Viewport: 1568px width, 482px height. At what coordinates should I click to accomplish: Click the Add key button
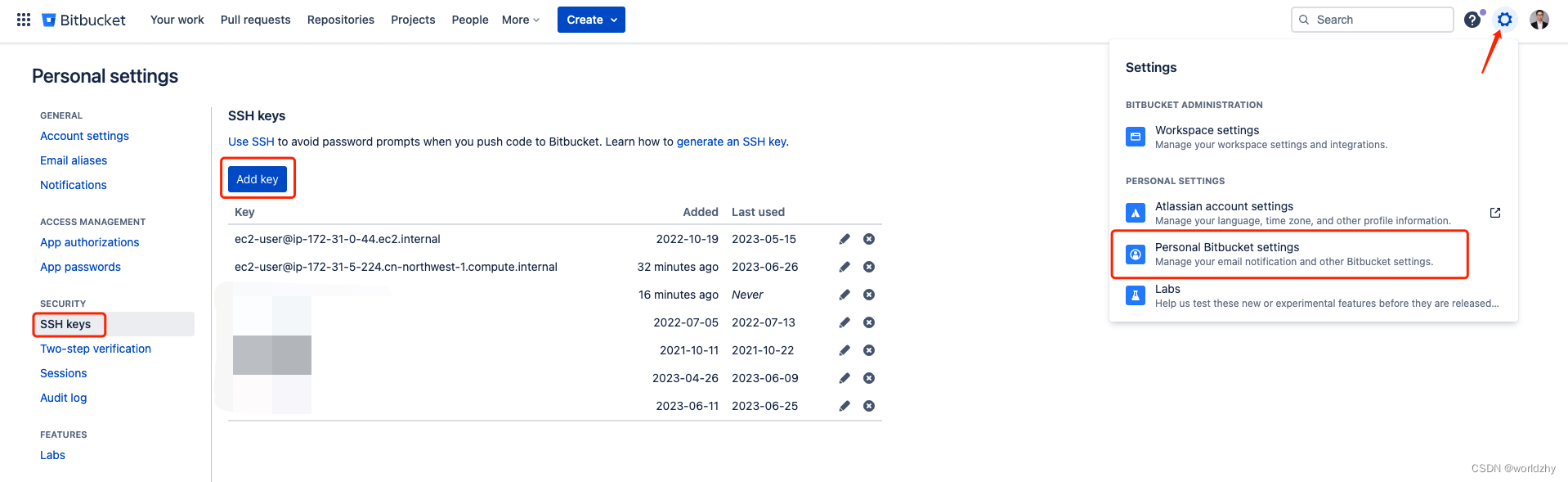point(258,179)
